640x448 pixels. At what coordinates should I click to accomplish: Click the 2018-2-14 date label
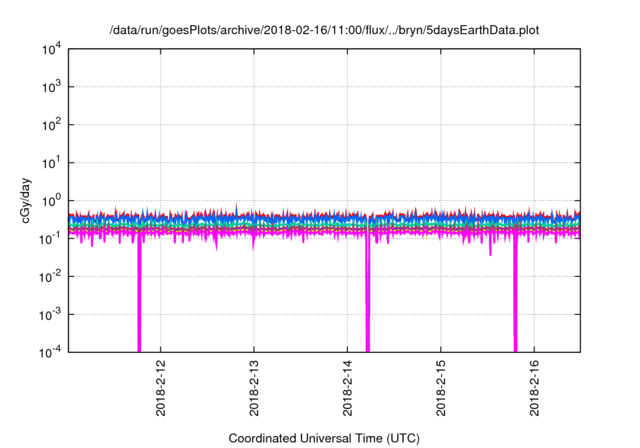pyautogui.click(x=347, y=388)
